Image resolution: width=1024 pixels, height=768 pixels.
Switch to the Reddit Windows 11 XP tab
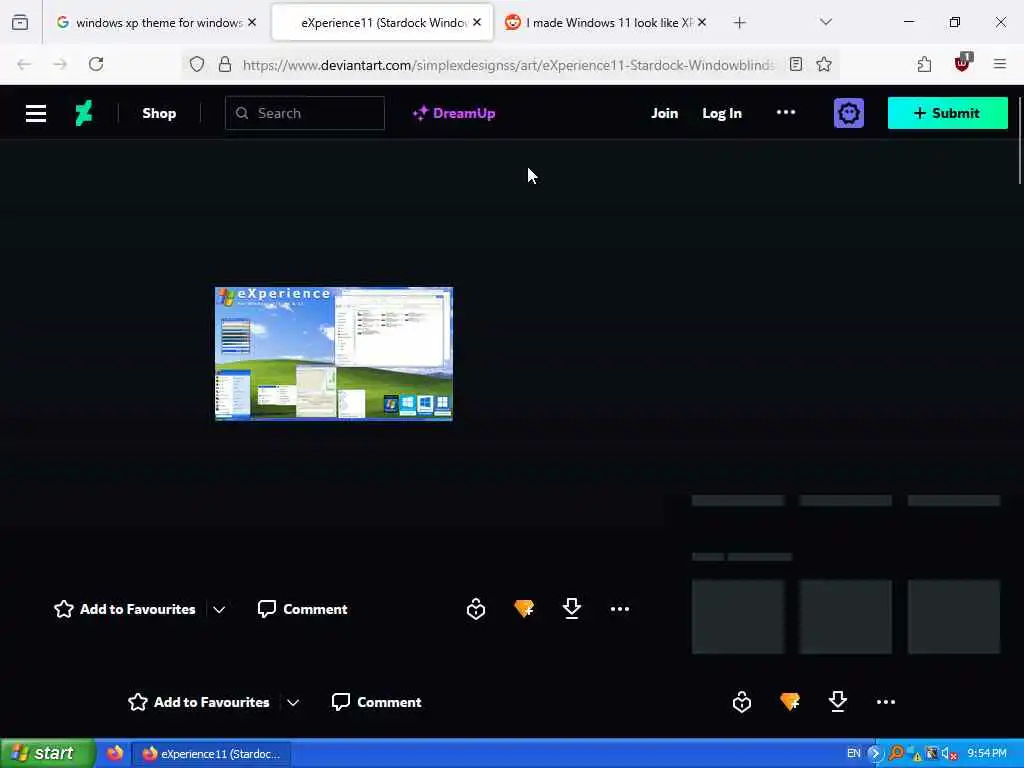point(606,22)
